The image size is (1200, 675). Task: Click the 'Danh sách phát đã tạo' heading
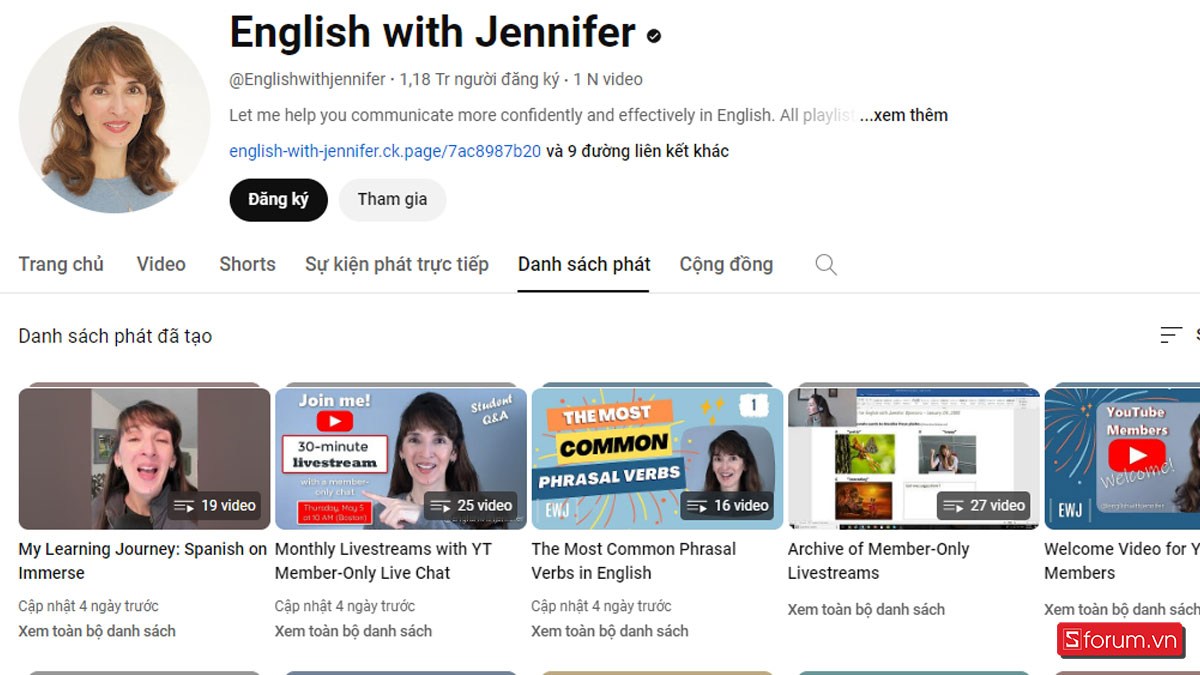point(115,336)
